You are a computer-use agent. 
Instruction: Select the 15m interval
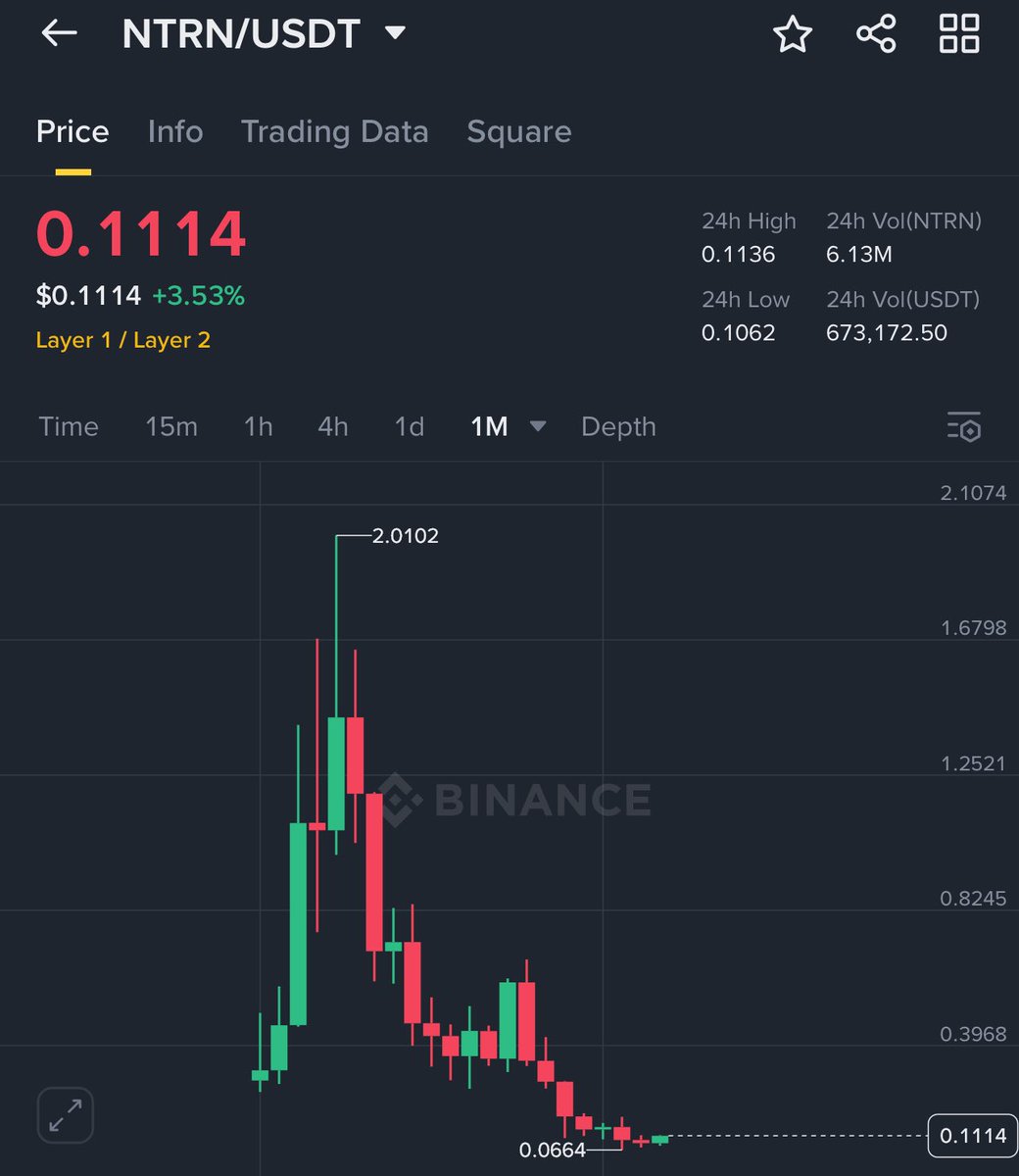pyautogui.click(x=171, y=426)
